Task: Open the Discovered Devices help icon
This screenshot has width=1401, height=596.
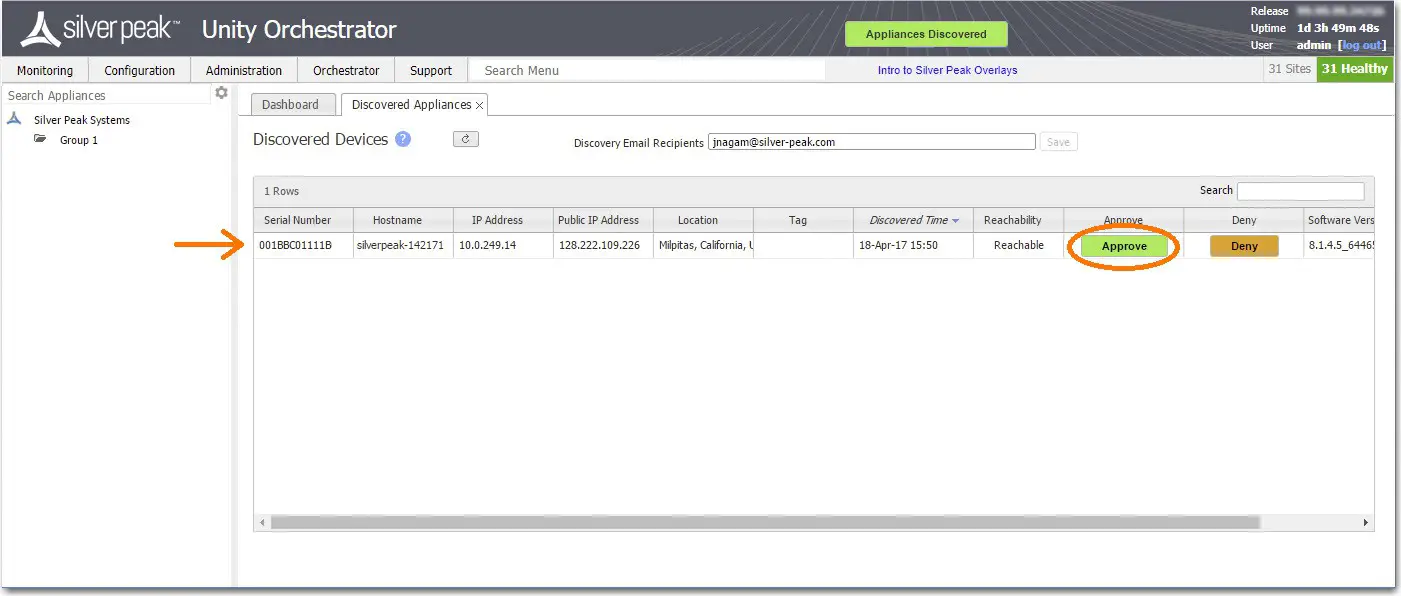Action: tap(403, 139)
